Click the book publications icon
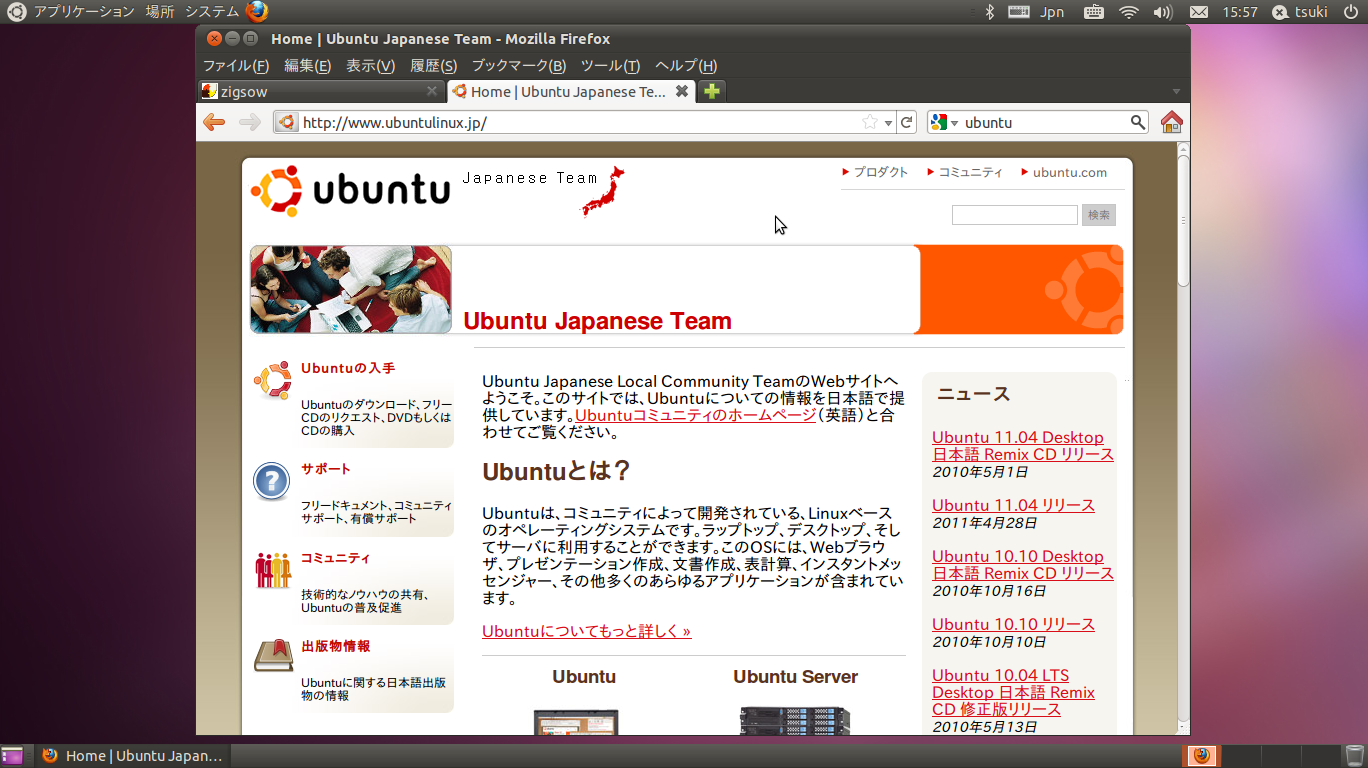The image size is (1368, 768). (x=272, y=656)
